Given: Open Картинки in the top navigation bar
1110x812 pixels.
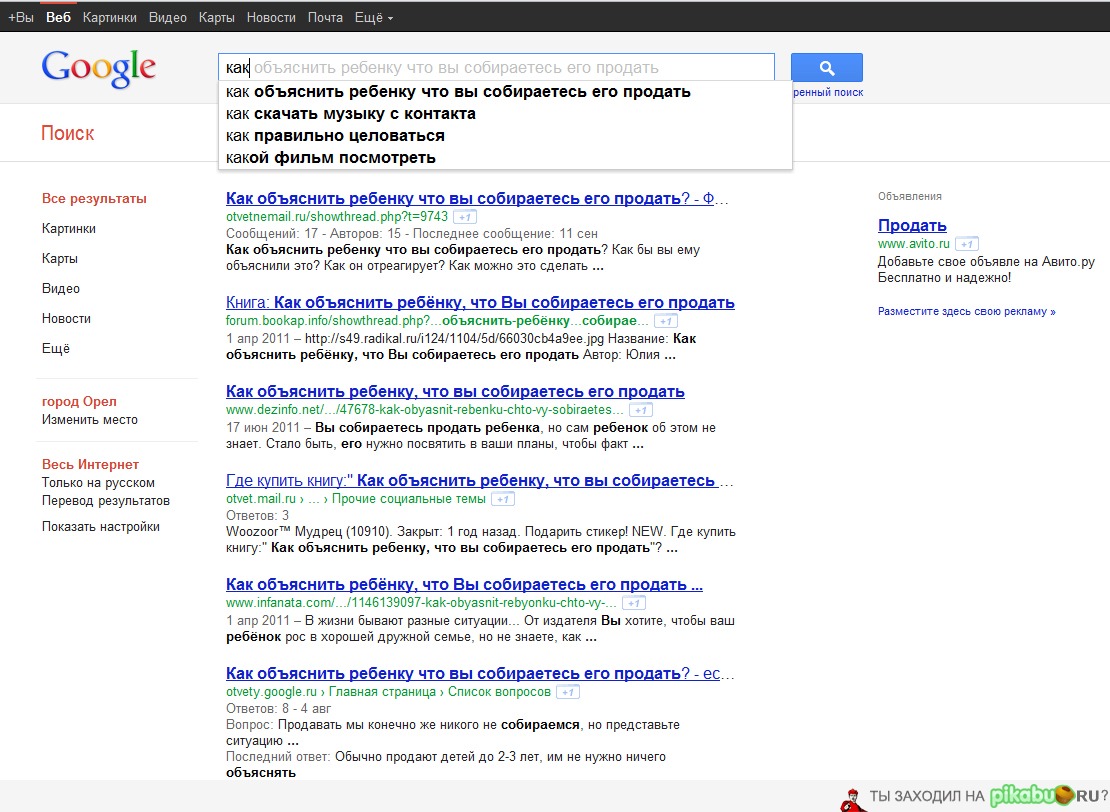Looking at the screenshot, I should click(x=110, y=18).
